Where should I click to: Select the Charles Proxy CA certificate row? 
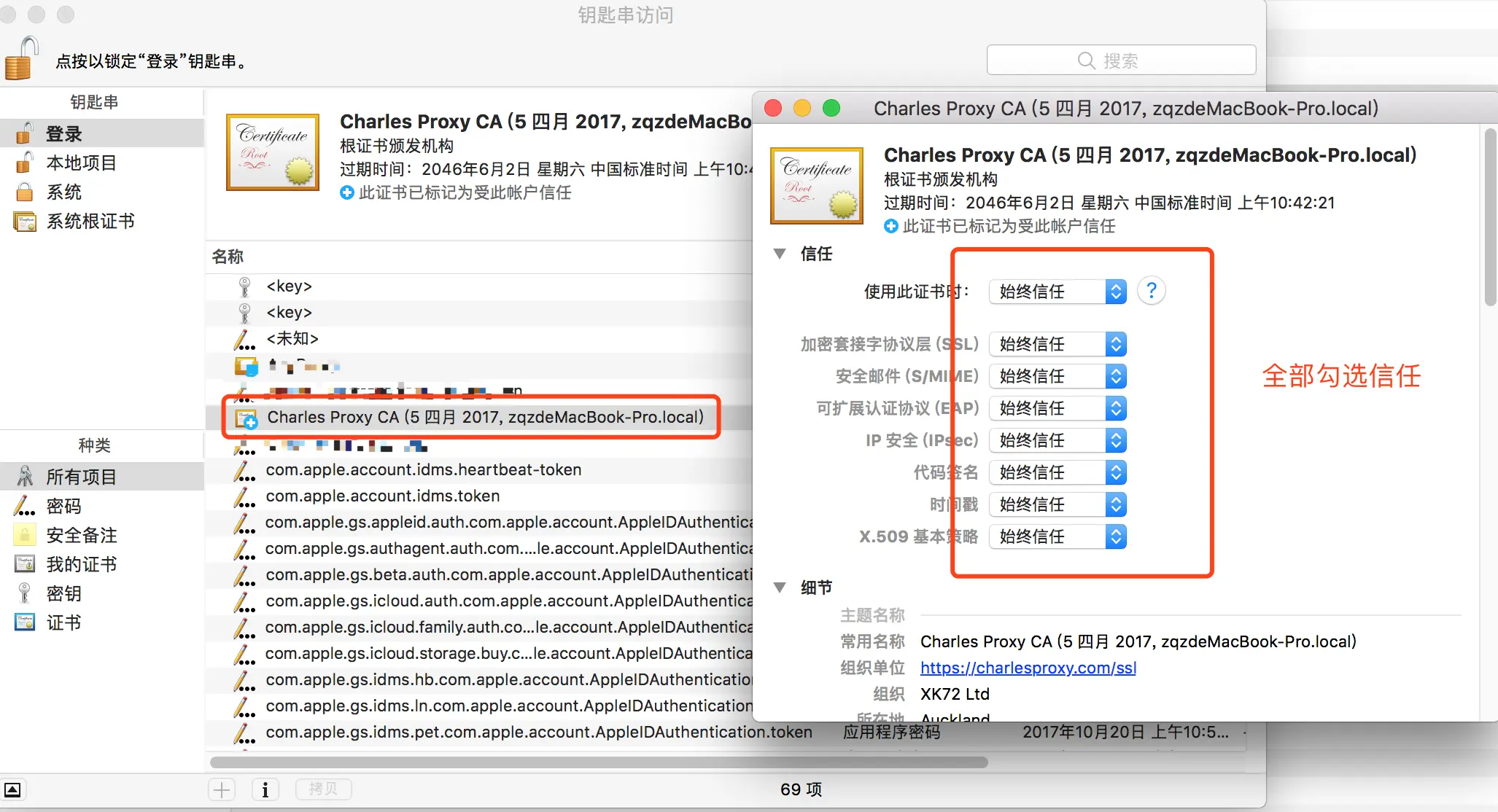(x=484, y=417)
